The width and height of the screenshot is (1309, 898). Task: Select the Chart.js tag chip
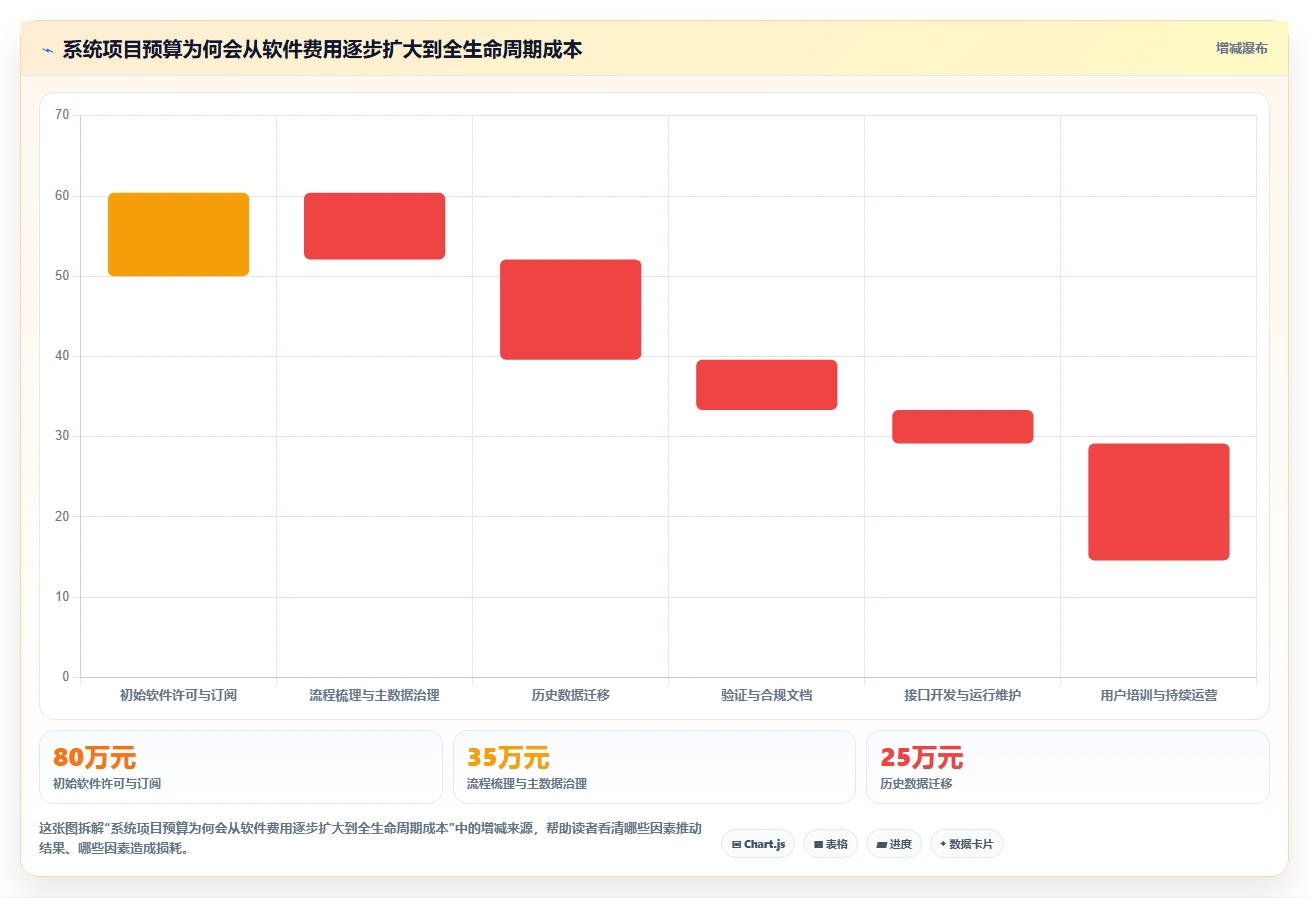[x=758, y=844]
